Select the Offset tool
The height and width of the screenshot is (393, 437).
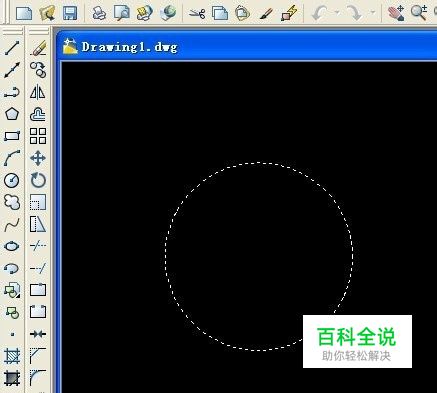pos(38,114)
